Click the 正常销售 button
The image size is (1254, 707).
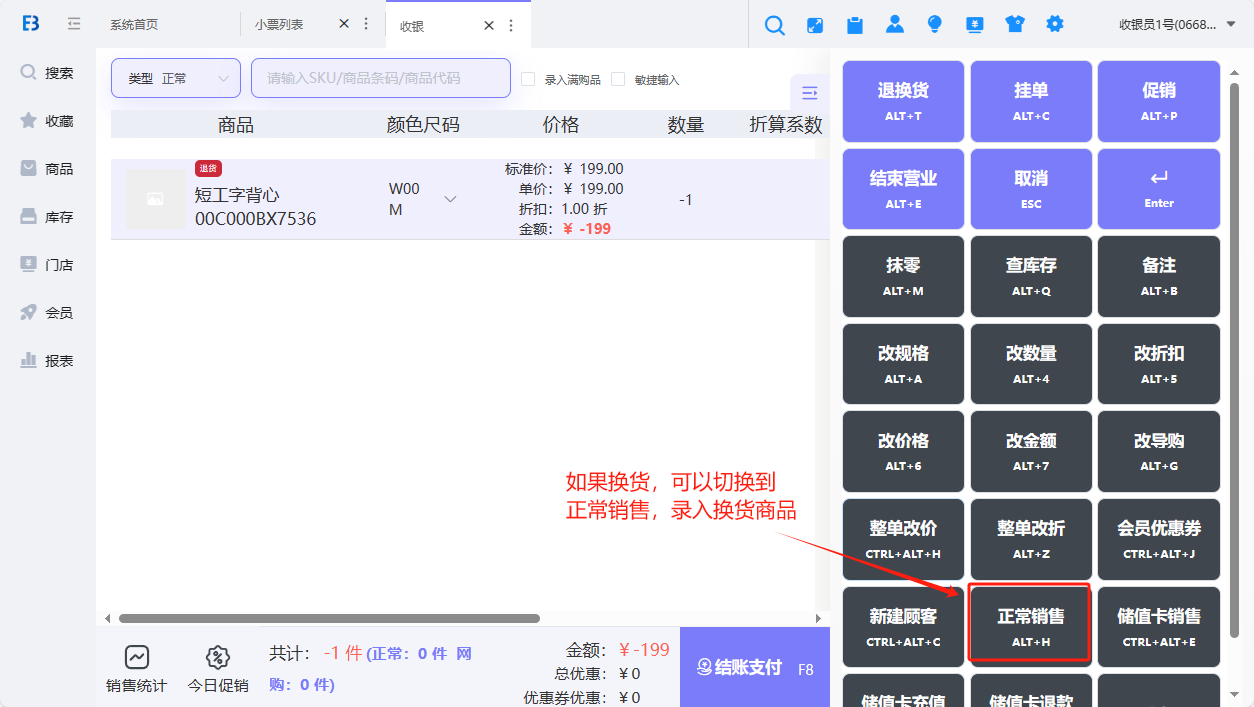point(1031,627)
